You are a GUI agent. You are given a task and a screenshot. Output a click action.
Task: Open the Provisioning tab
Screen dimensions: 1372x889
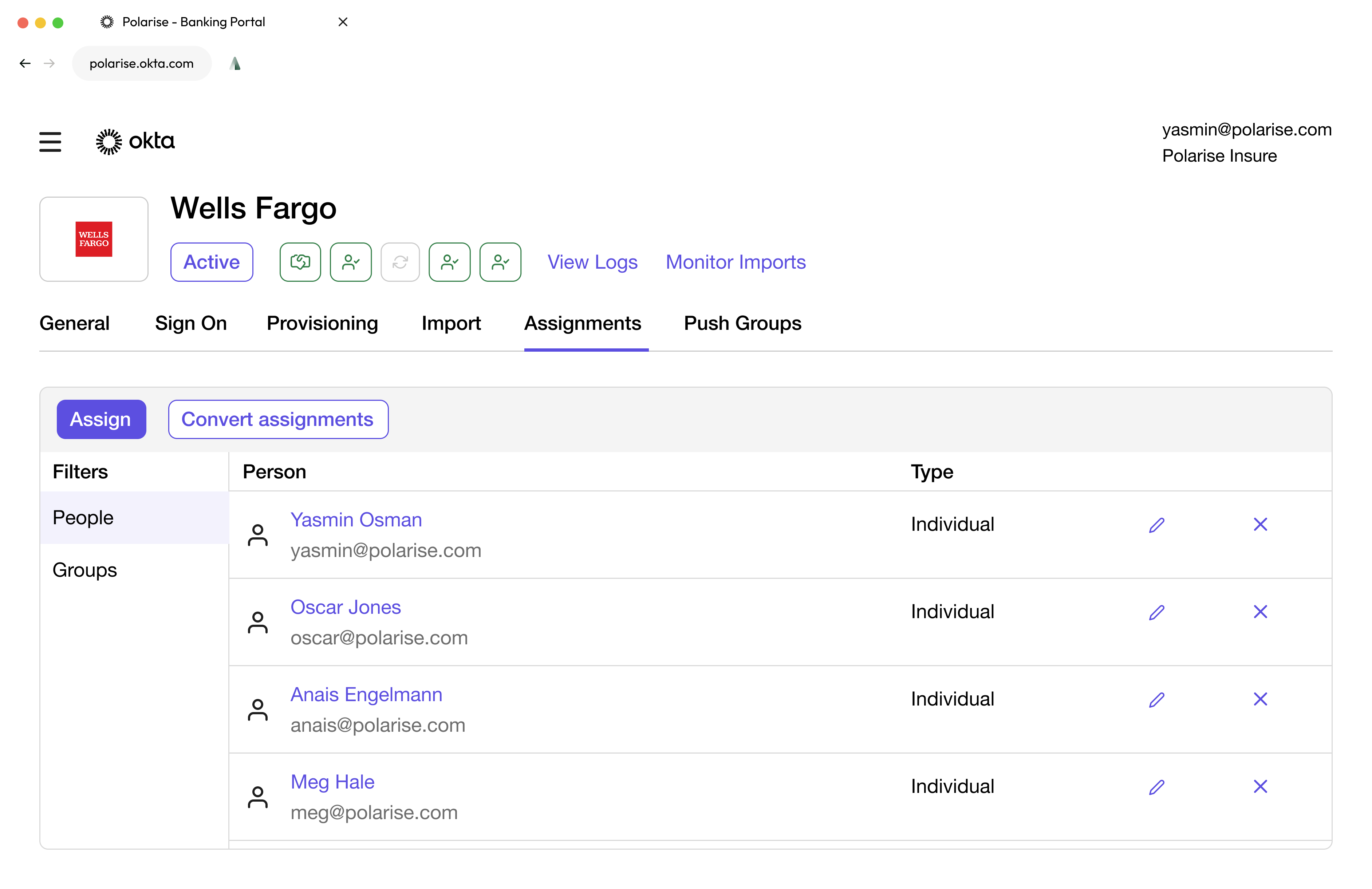click(x=322, y=323)
